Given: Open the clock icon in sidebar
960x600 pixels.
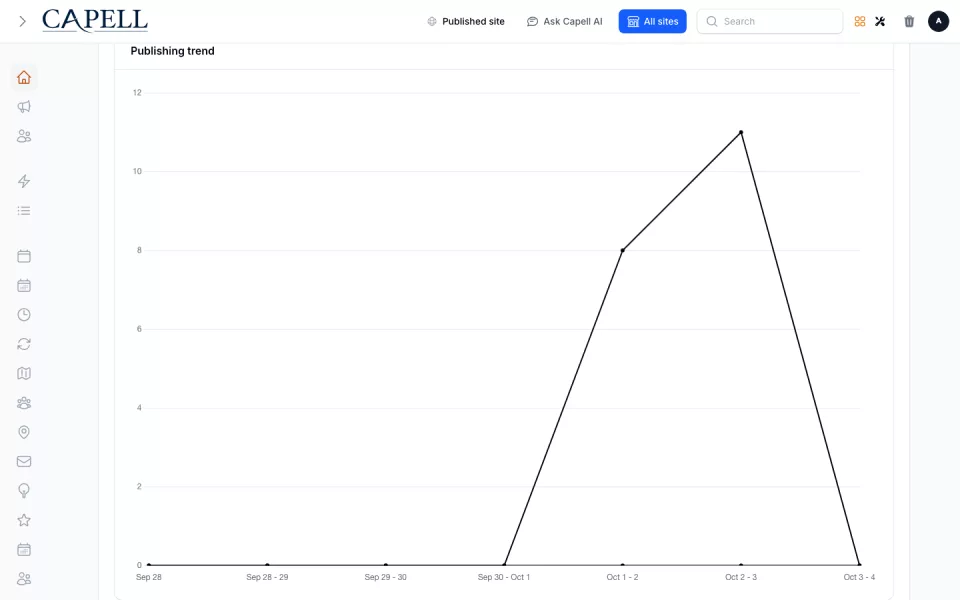Looking at the screenshot, I should pyautogui.click(x=24, y=315).
